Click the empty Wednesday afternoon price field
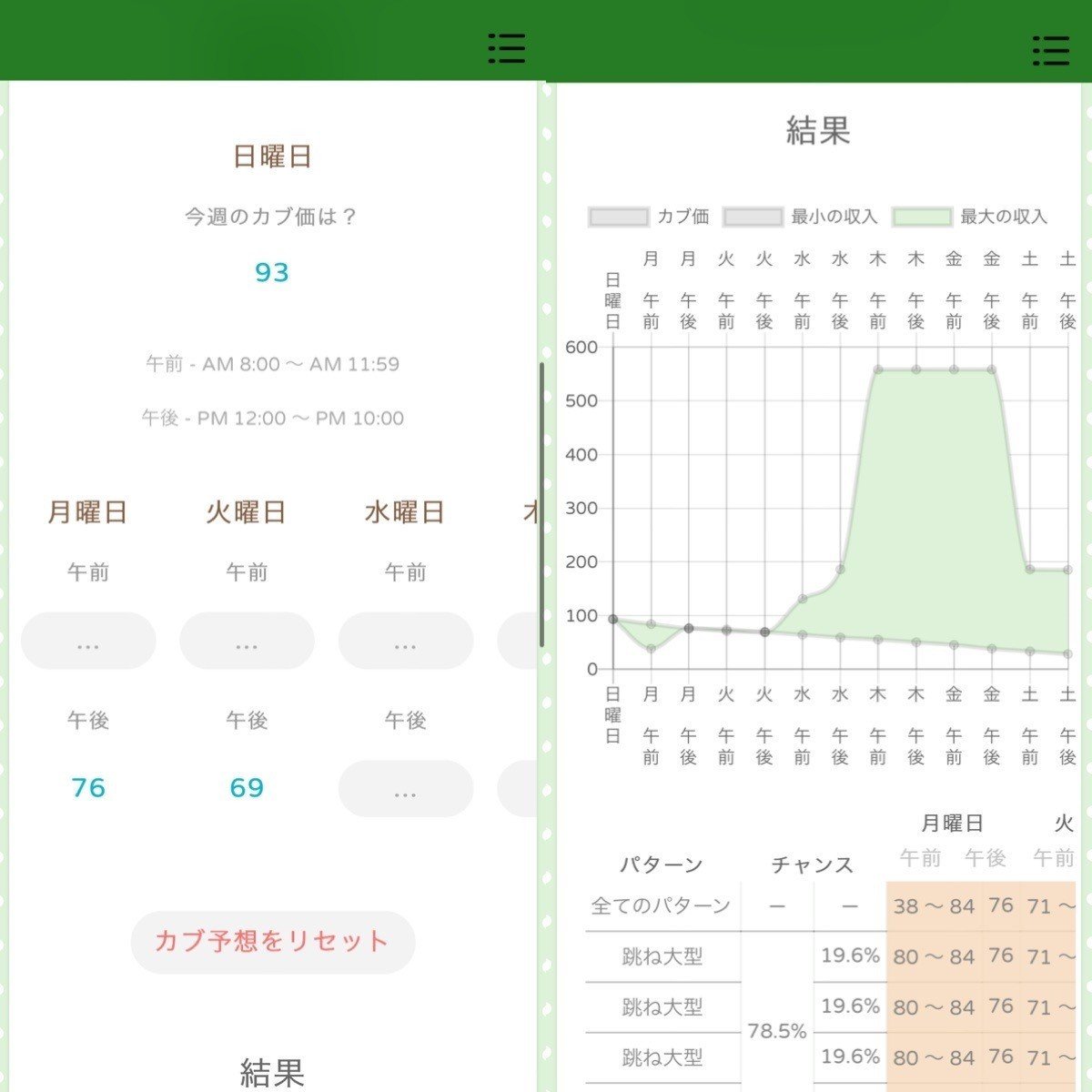 (405, 788)
